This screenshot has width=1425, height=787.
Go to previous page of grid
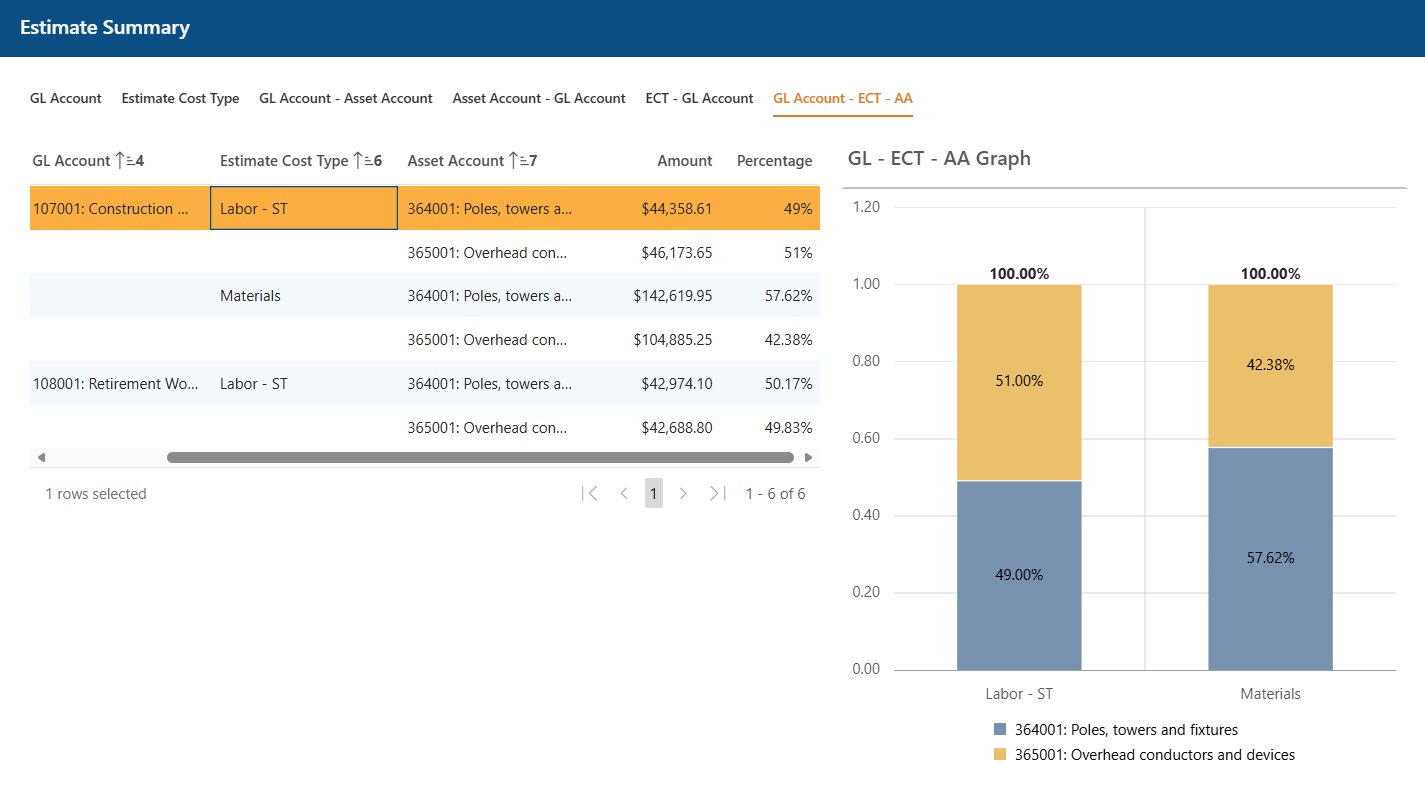pos(624,493)
